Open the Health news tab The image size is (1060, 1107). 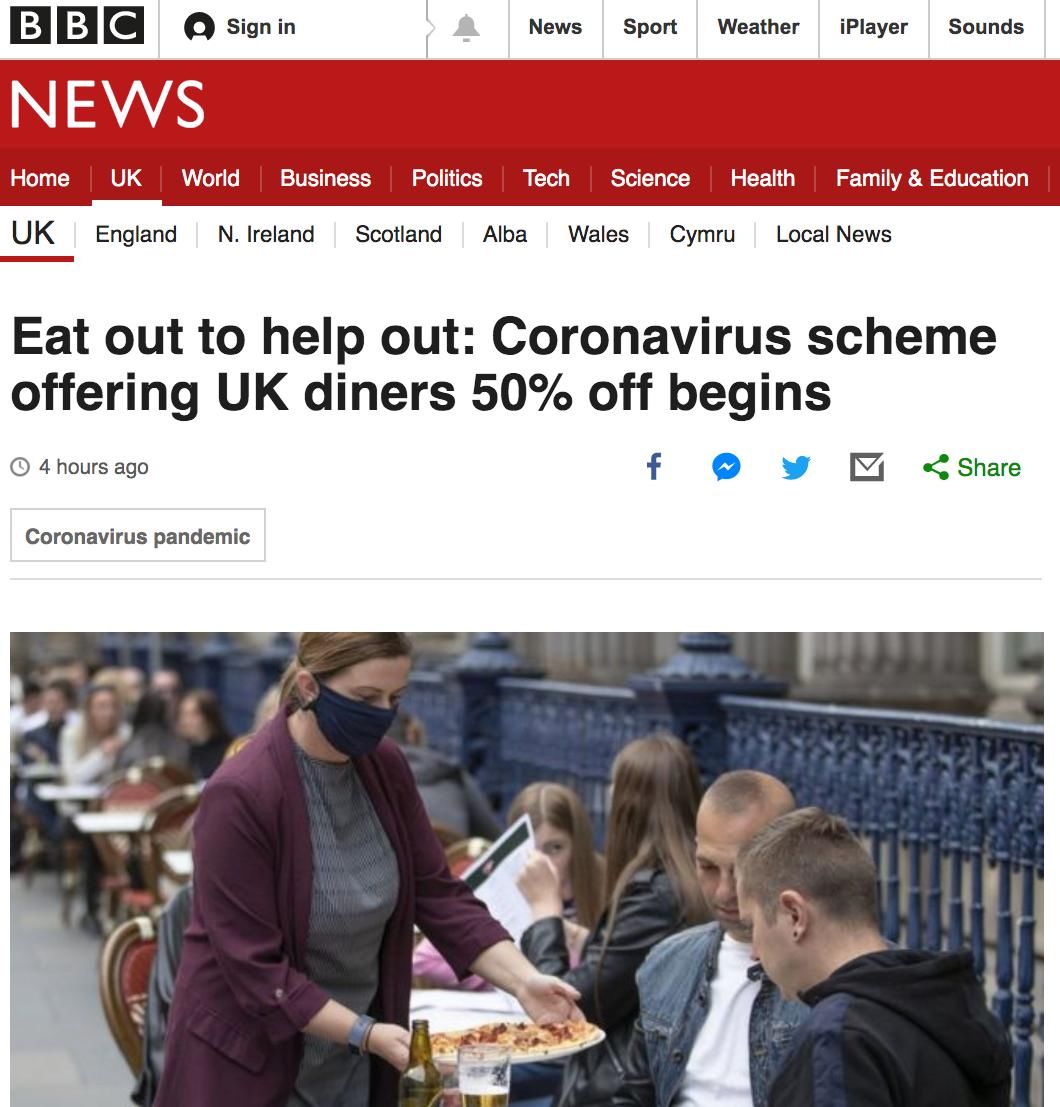(763, 178)
